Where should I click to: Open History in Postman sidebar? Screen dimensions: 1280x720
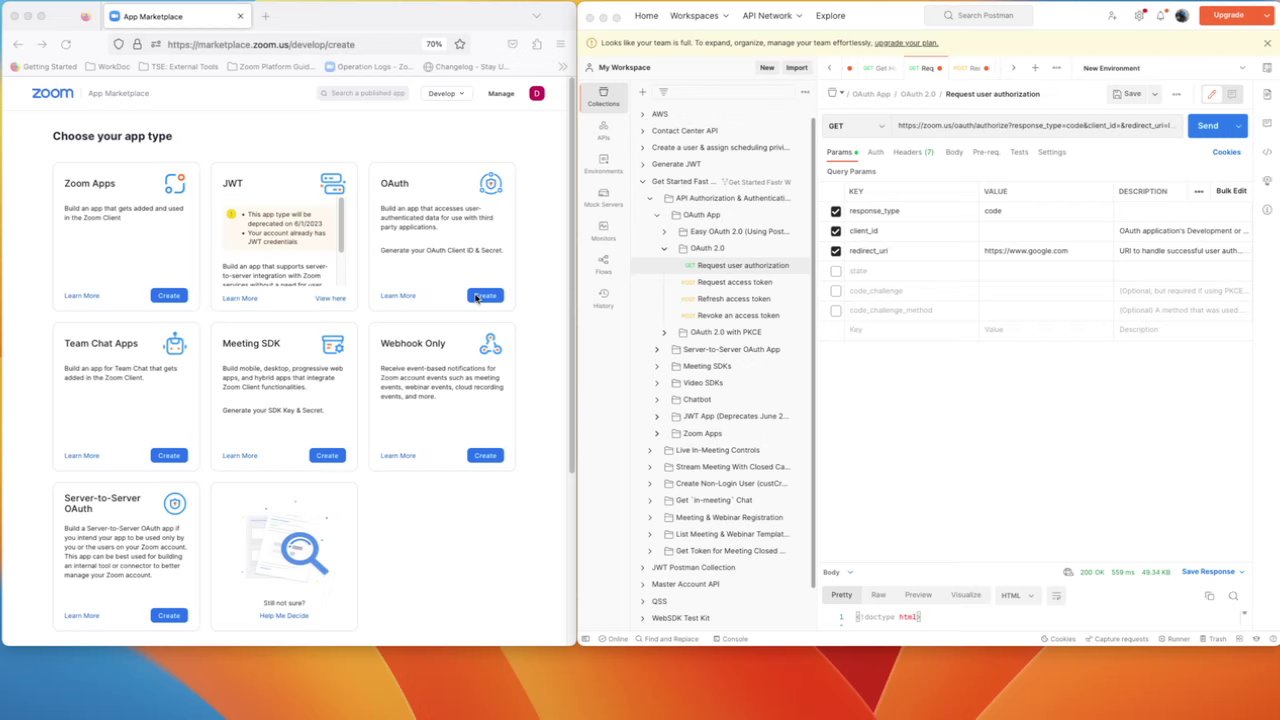coord(603,299)
